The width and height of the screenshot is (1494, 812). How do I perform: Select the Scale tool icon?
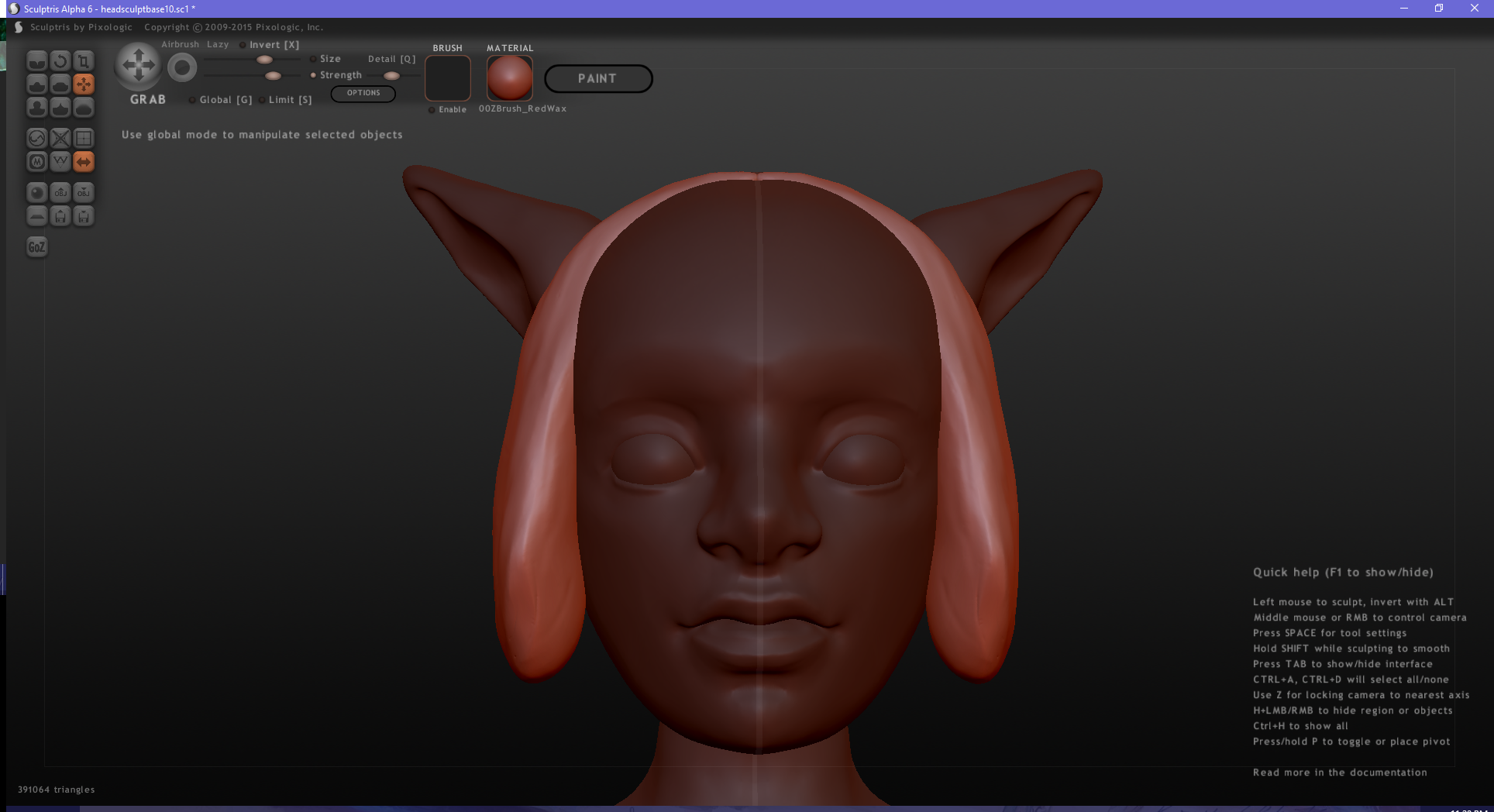[84, 61]
